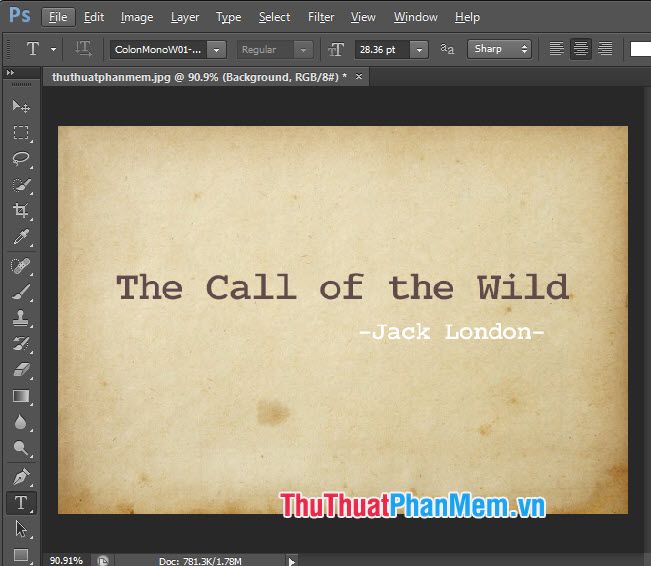Image resolution: width=651 pixels, height=566 pixels.
Task: Click the font size T icon
Action: [x=336, y=49]
